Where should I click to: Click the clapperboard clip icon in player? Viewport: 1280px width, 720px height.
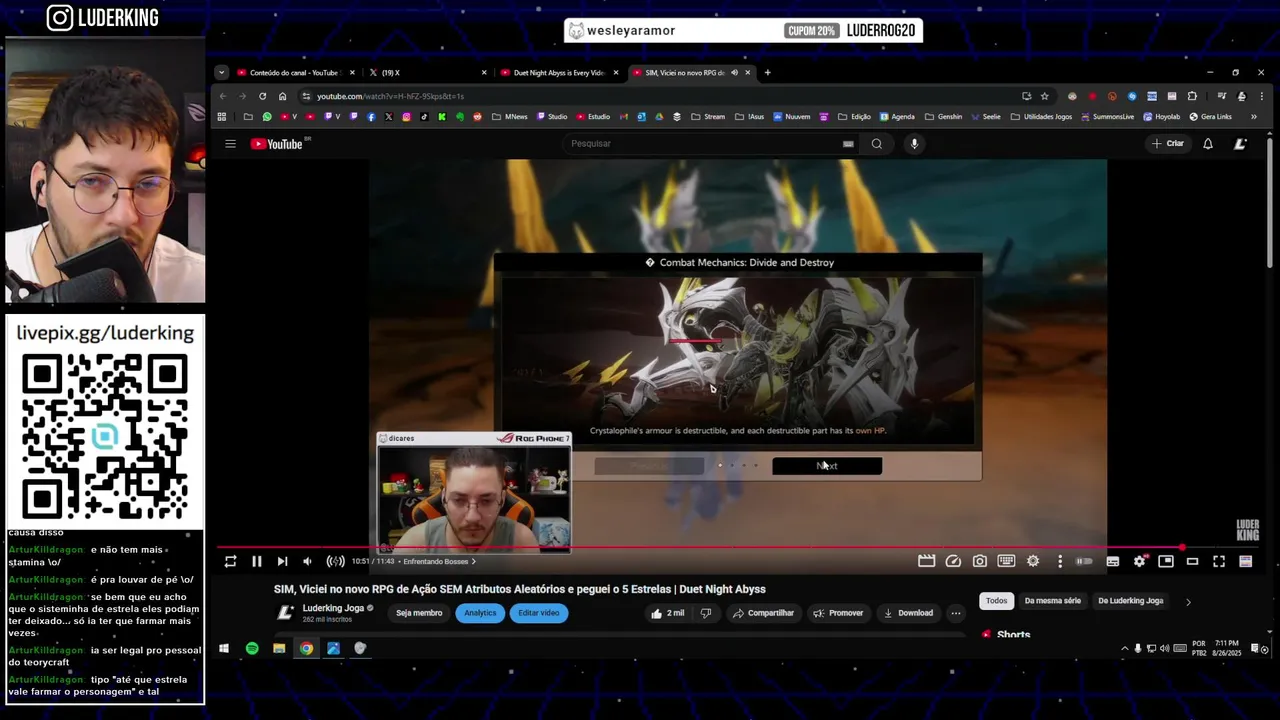point(926,562)
